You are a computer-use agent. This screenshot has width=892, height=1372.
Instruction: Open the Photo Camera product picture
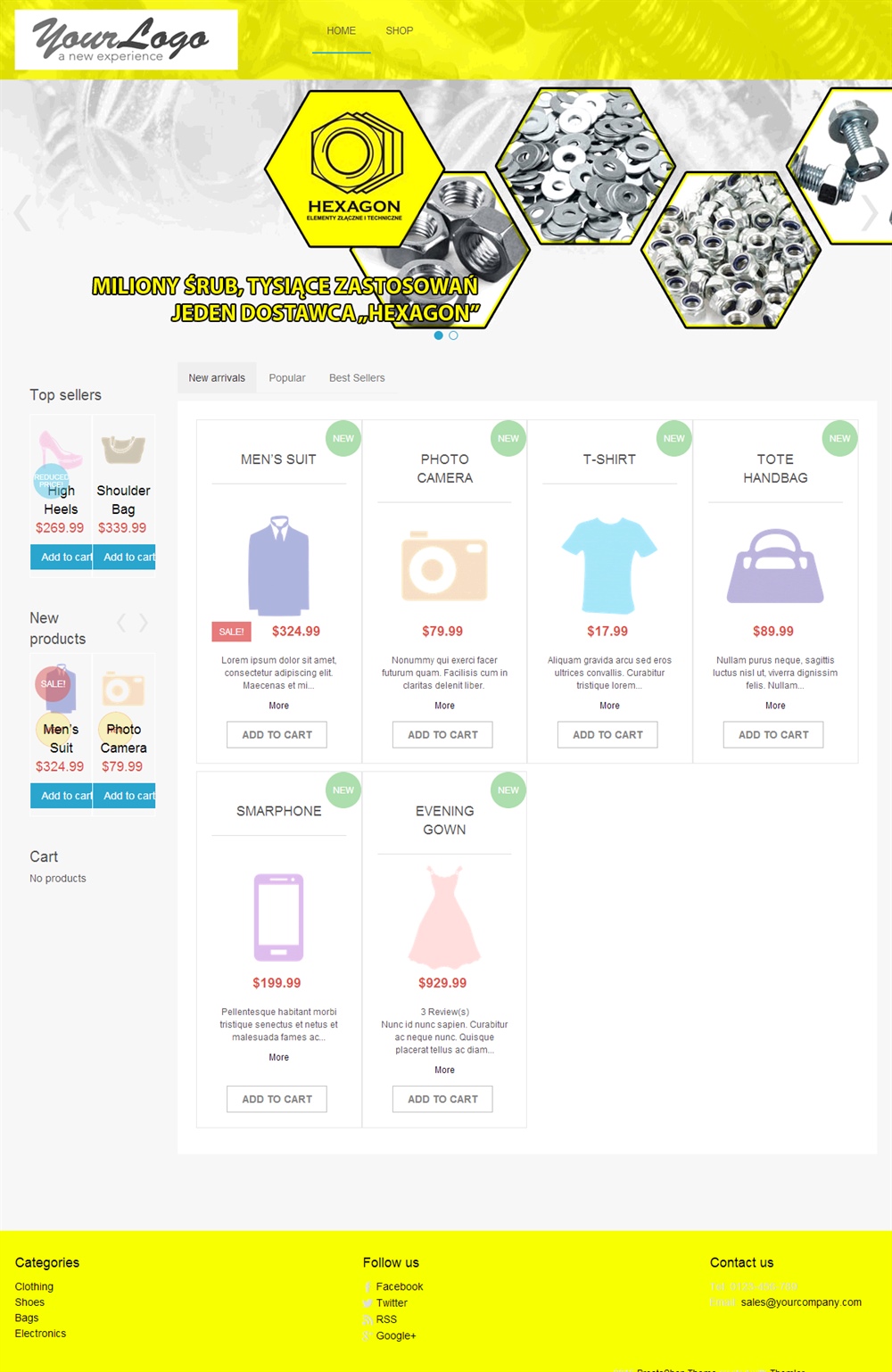point(444,566)
